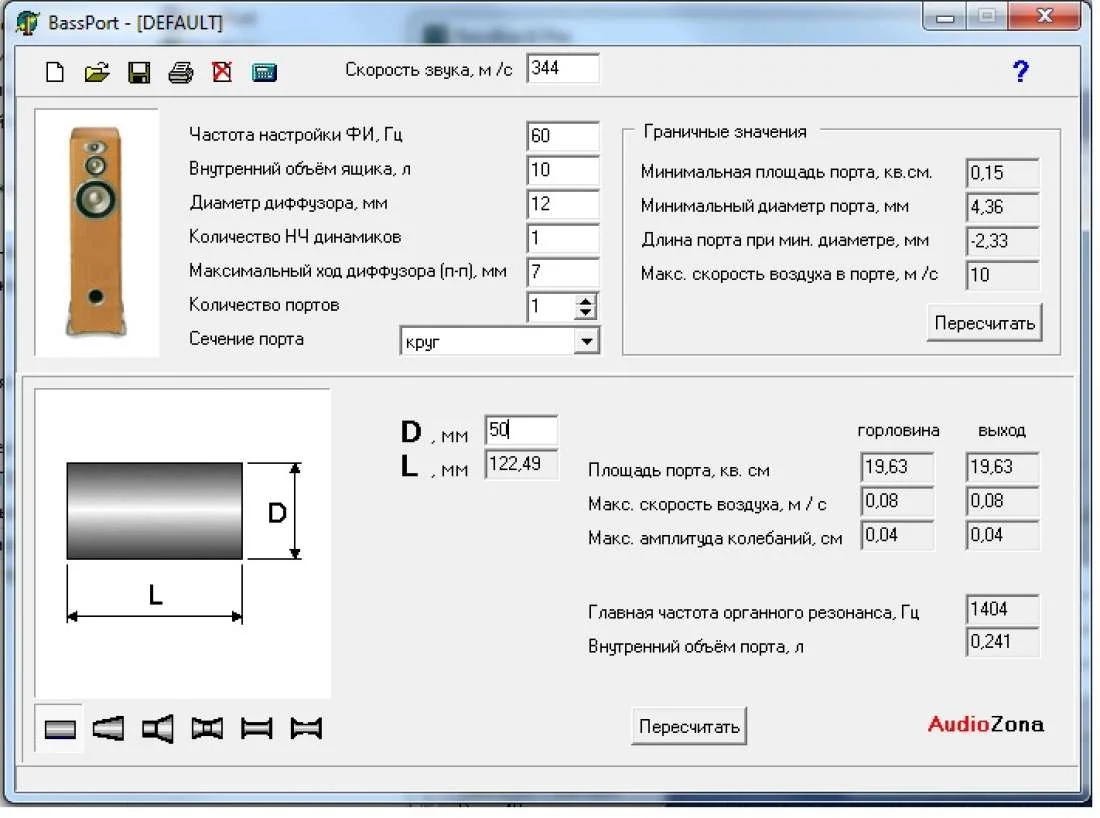Open help with the blue question mark
Viewport: 1100px width, 818px height.
click(1019, 71)
